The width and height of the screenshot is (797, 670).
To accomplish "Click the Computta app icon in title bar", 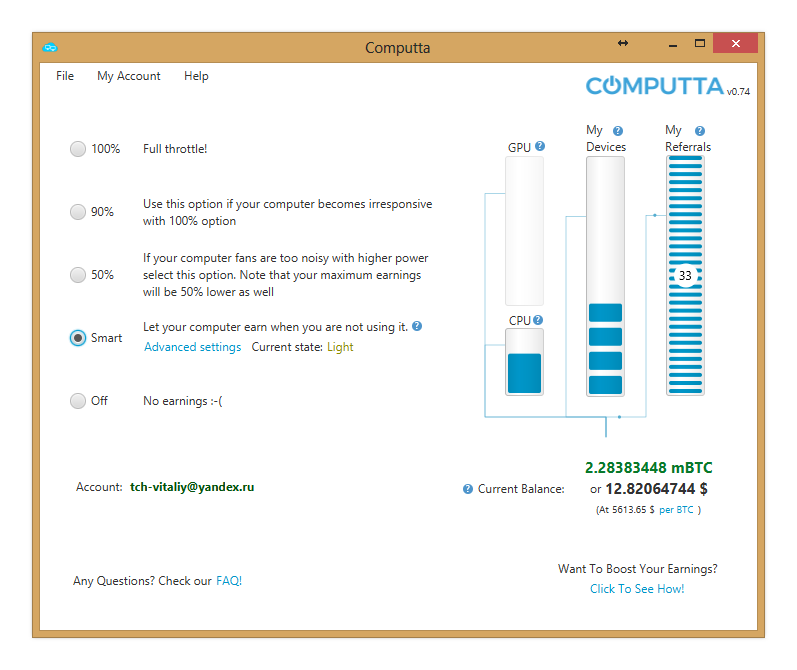I will click(50, 48).
